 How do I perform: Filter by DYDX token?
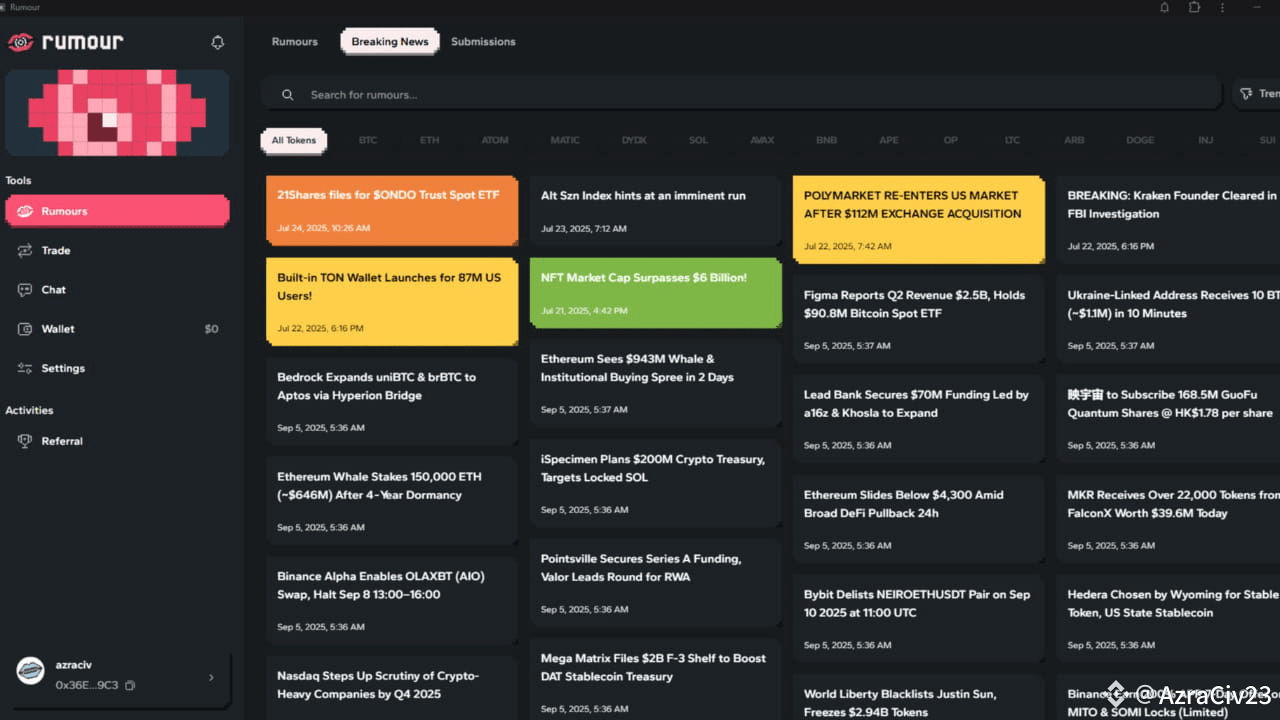[634, 140]
